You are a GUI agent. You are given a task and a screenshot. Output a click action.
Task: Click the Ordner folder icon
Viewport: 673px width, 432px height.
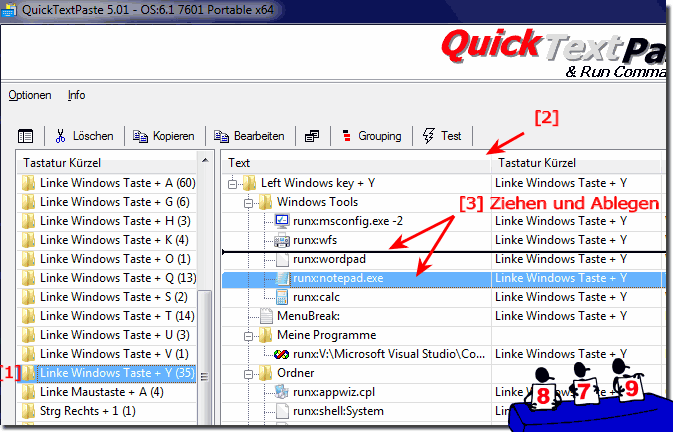[x=265, y=373]
